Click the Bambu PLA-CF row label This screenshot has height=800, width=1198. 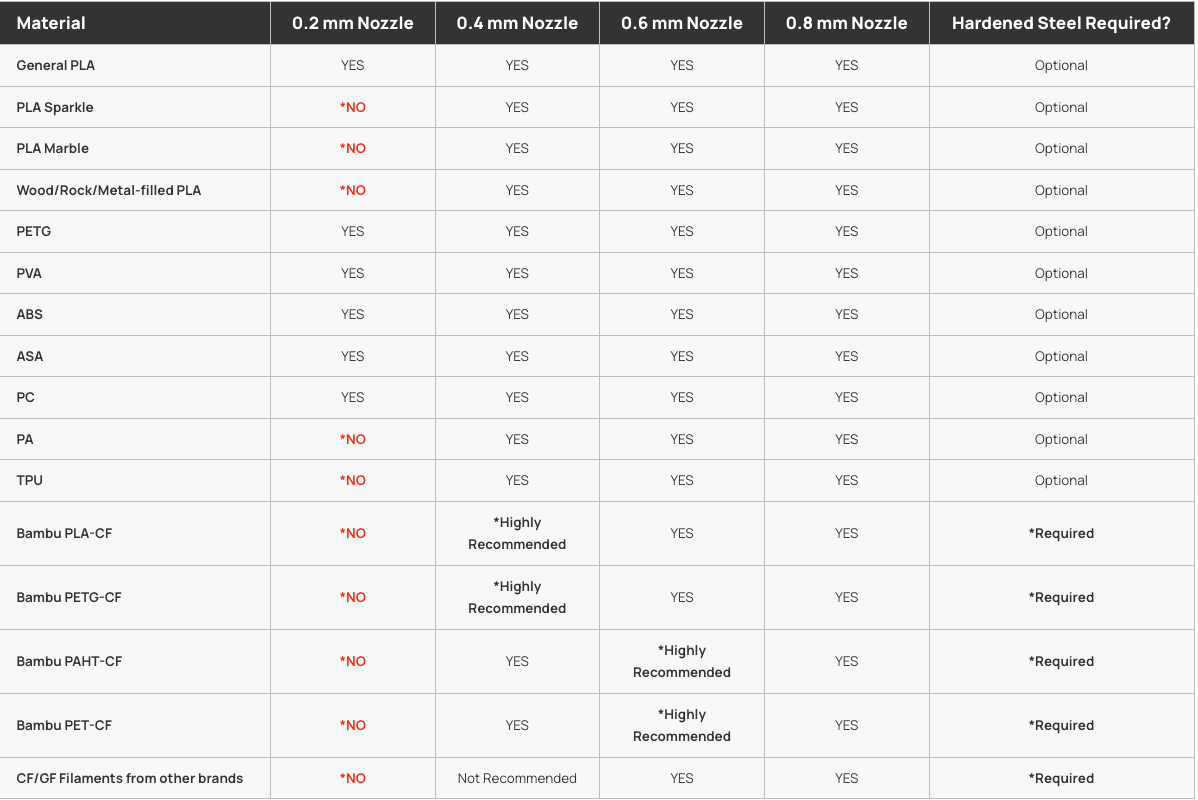coord(64,533)
